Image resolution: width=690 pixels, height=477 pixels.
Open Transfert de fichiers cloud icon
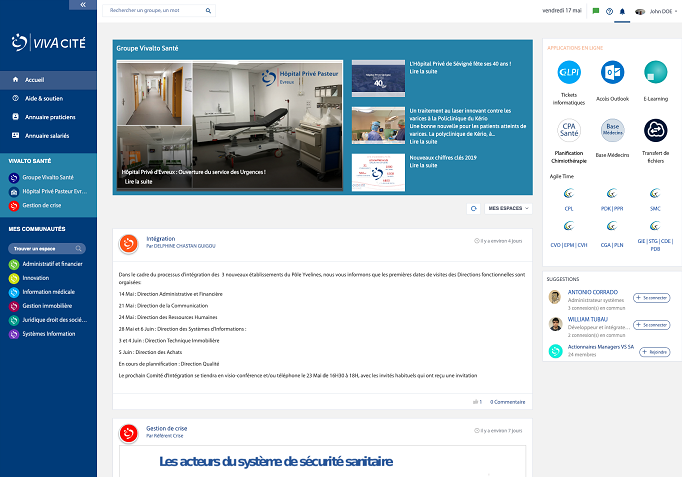point(655,130)
